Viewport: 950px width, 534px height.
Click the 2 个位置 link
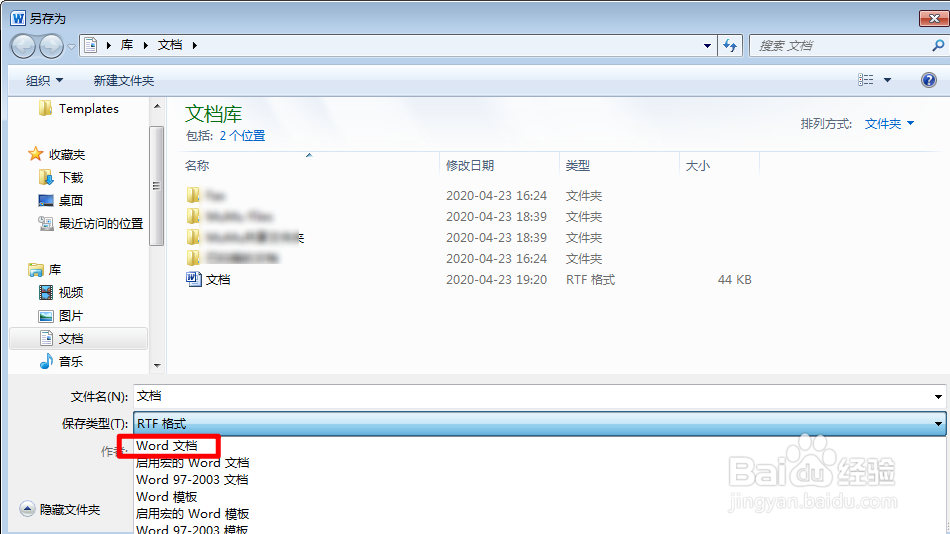click(242, 136)
